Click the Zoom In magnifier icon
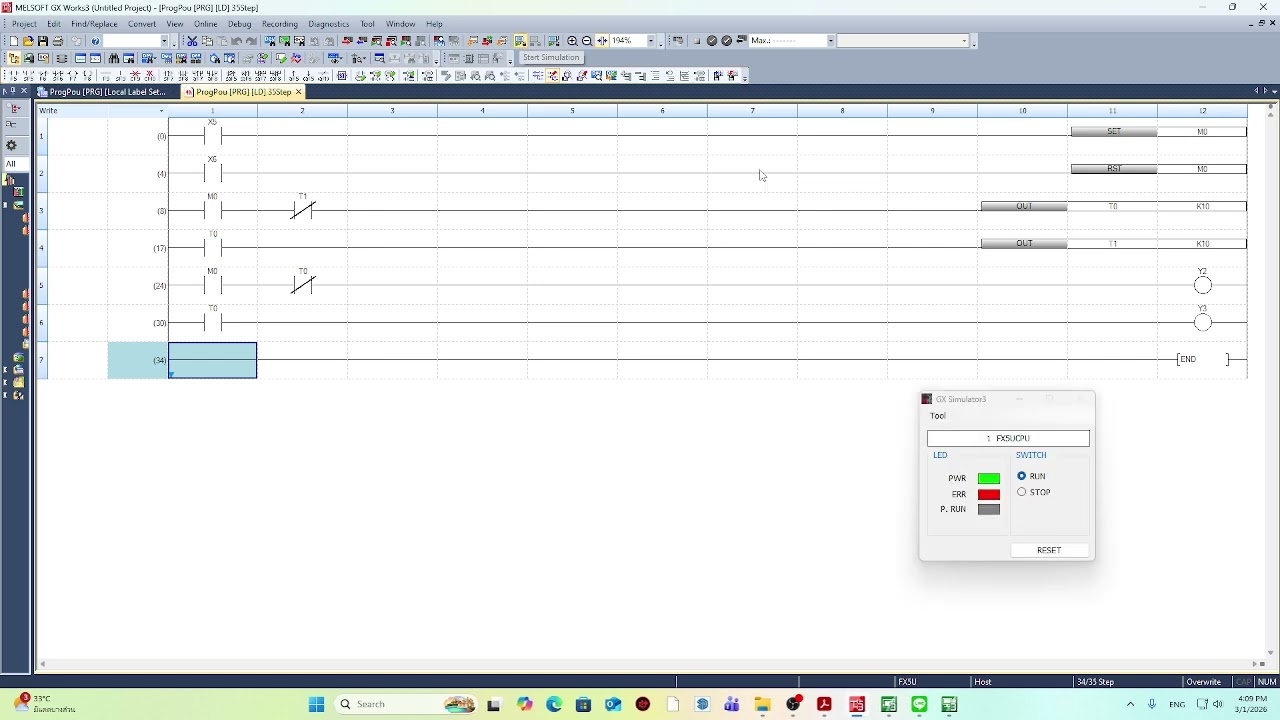 572,41
